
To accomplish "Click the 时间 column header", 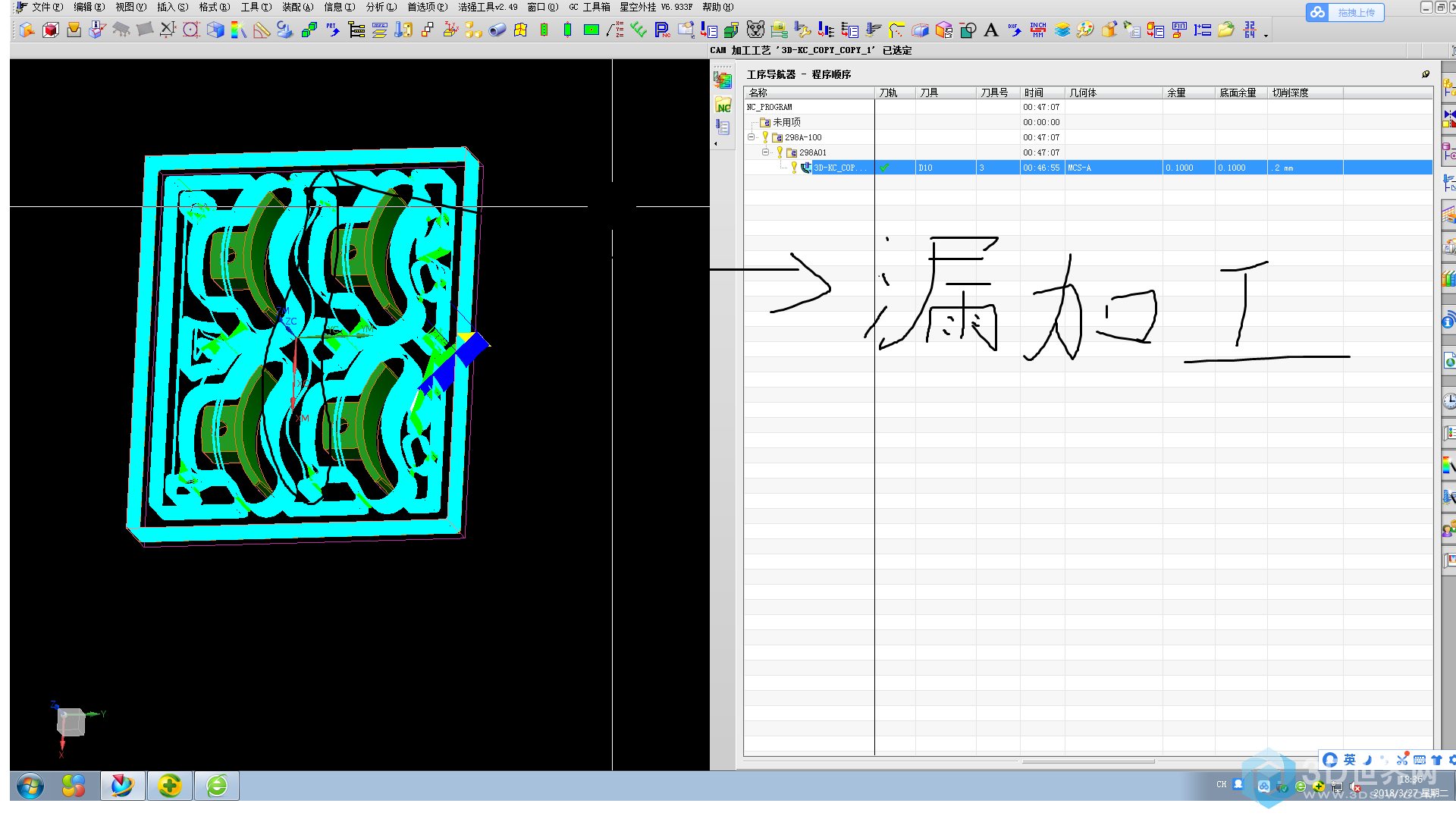I will pos(1042,93).
